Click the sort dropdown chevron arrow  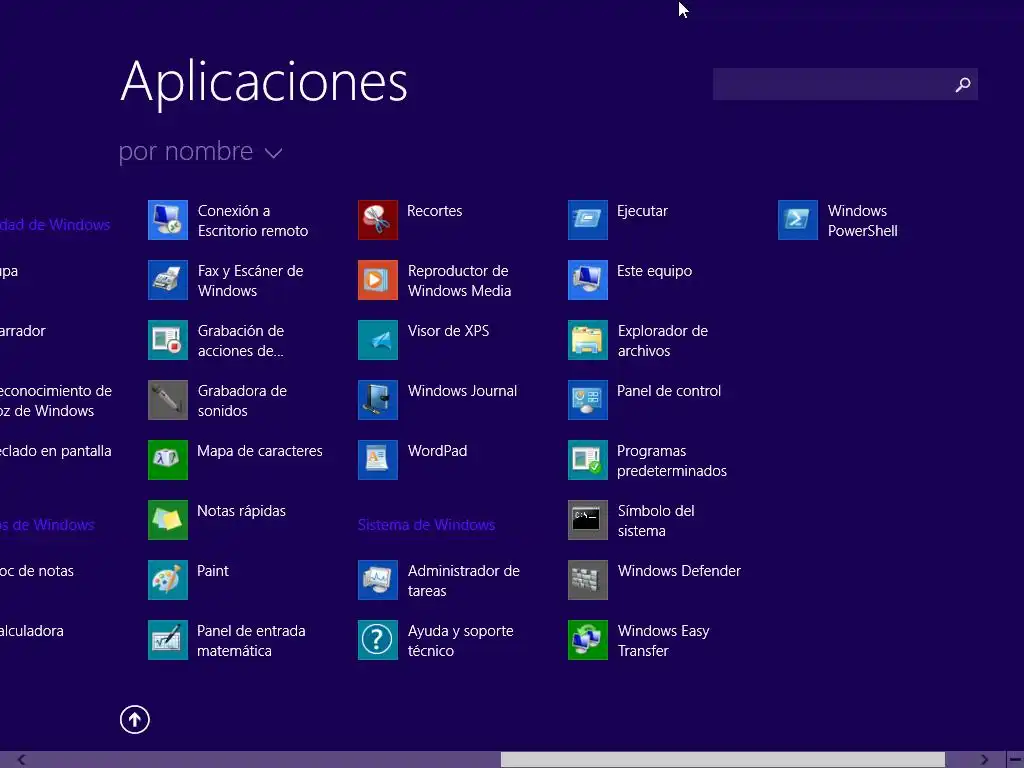pos(274,153)
